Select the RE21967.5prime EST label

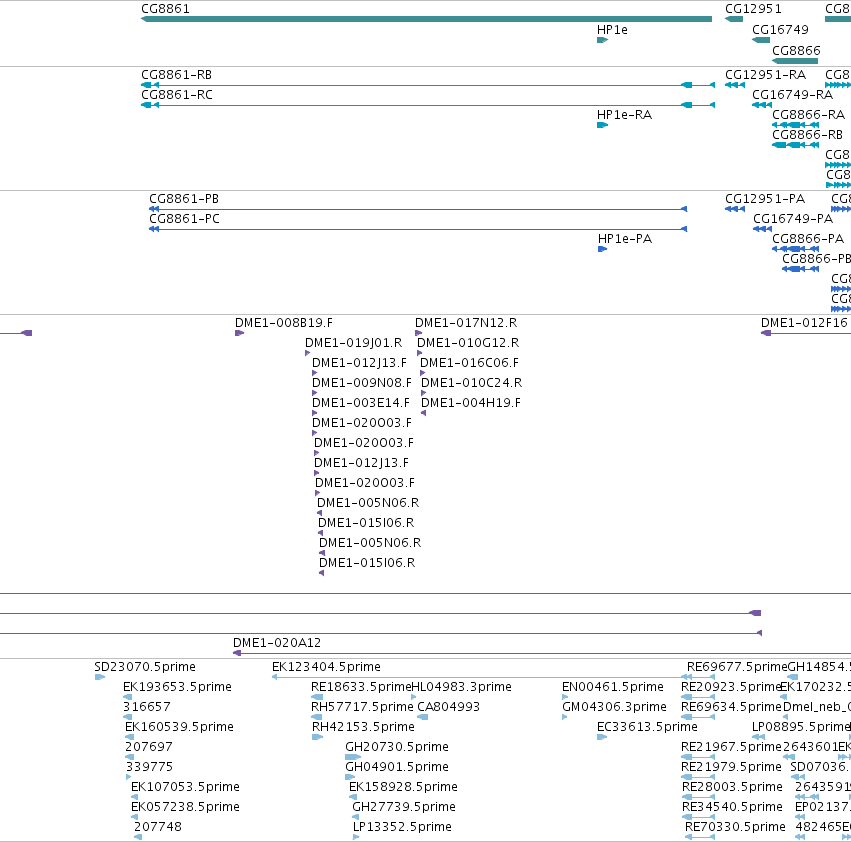pos(731,746)
